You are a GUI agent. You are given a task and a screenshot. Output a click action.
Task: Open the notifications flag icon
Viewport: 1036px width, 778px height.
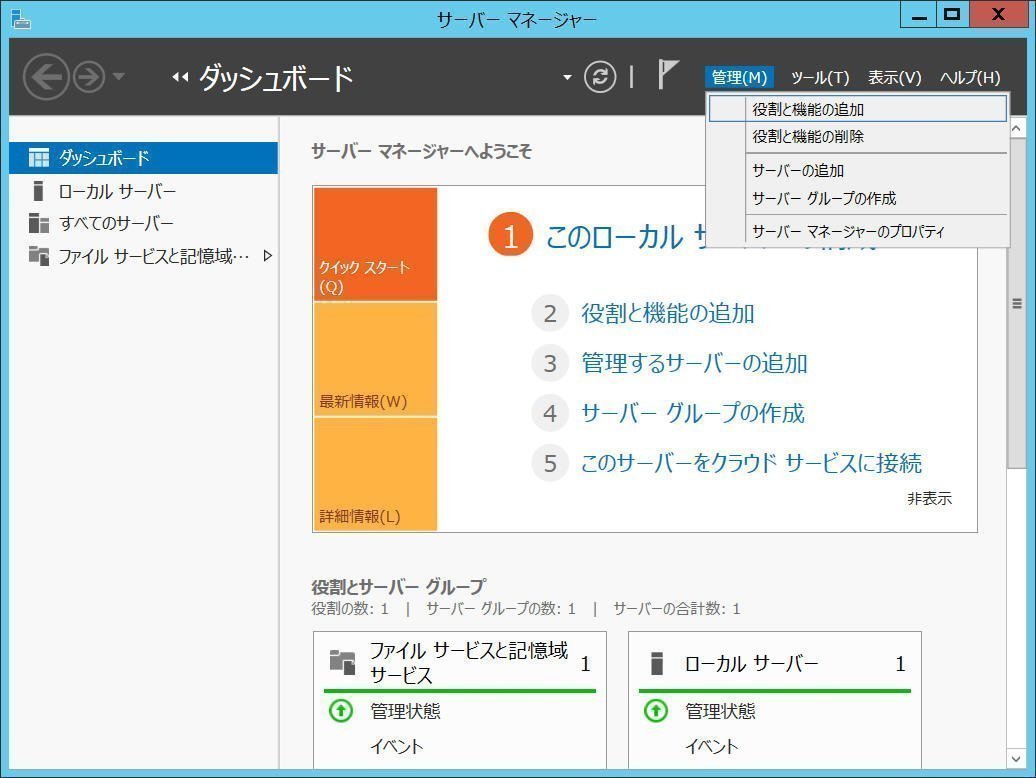point(667,75)
